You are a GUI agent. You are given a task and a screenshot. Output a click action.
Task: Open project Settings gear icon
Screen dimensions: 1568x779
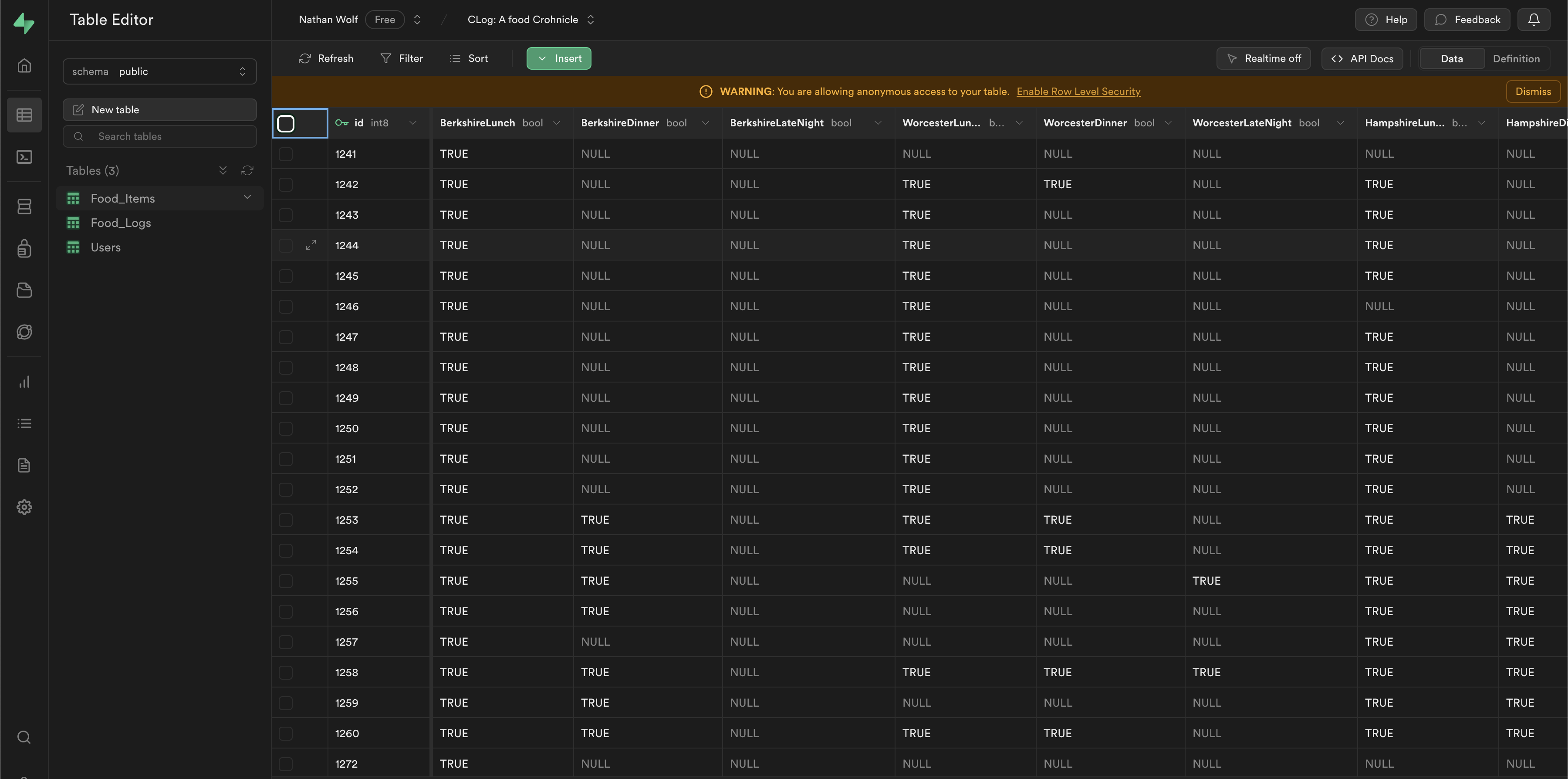tap(24, 507)
